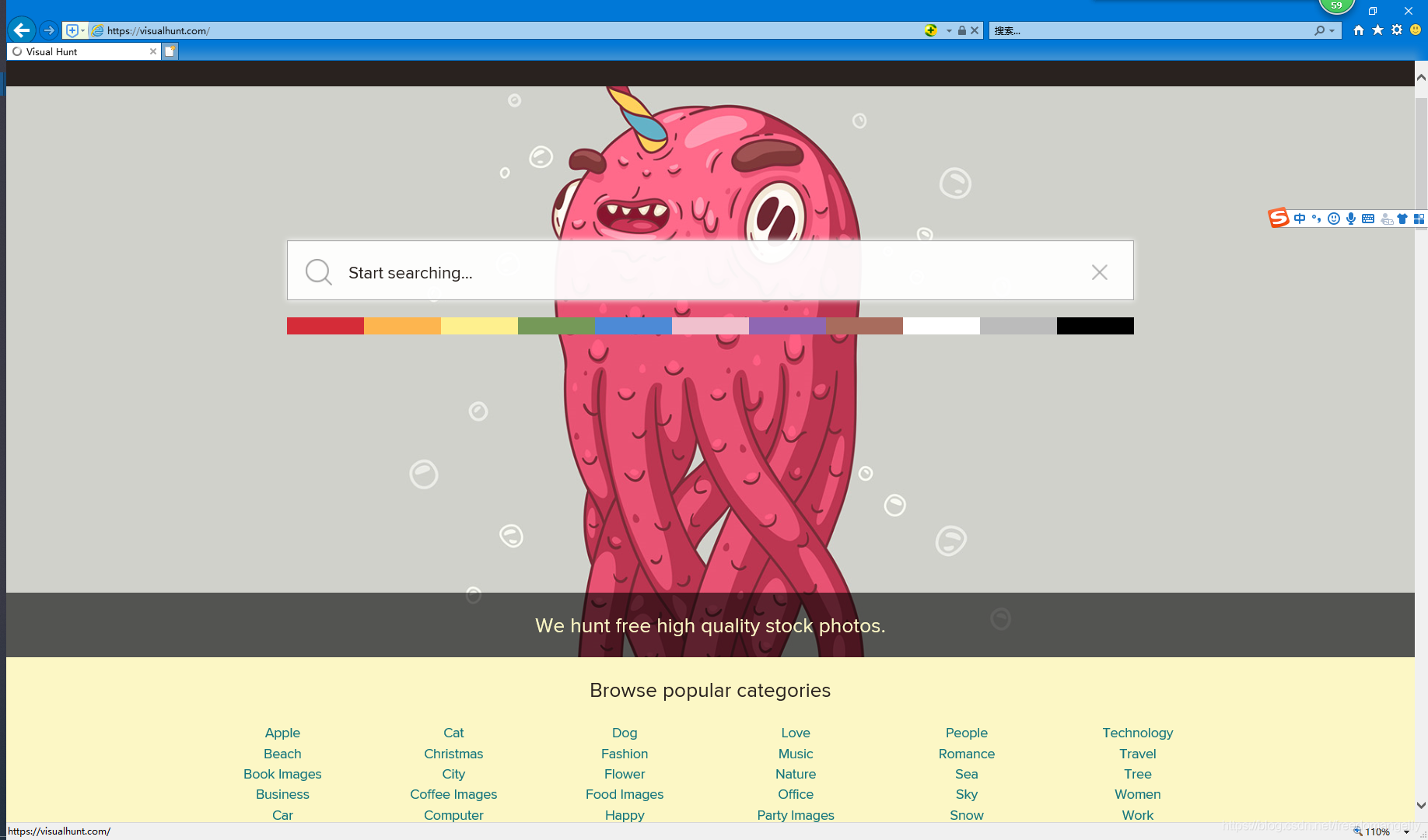Click the Sogou S logo on the input bar
The image size is (1428, 840).
1279,219
